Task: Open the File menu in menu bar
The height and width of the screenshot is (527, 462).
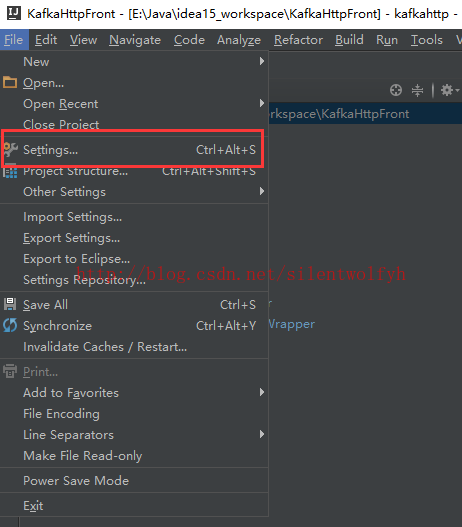Action: (x=13, y=40)
